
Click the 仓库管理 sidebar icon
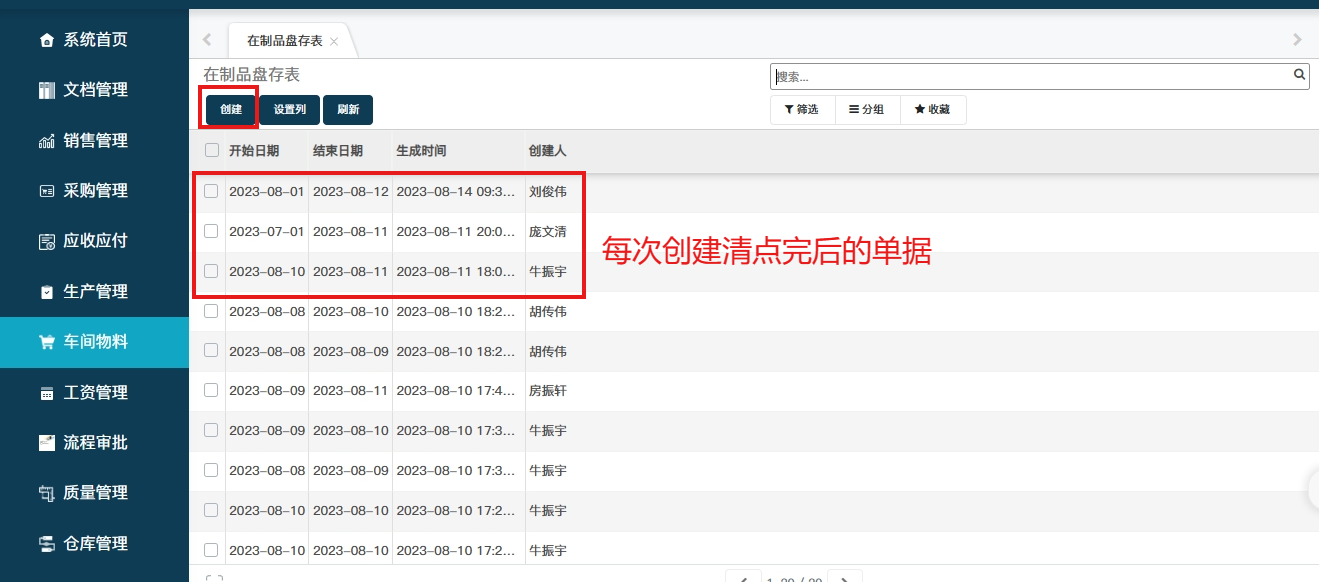point(46,544)
